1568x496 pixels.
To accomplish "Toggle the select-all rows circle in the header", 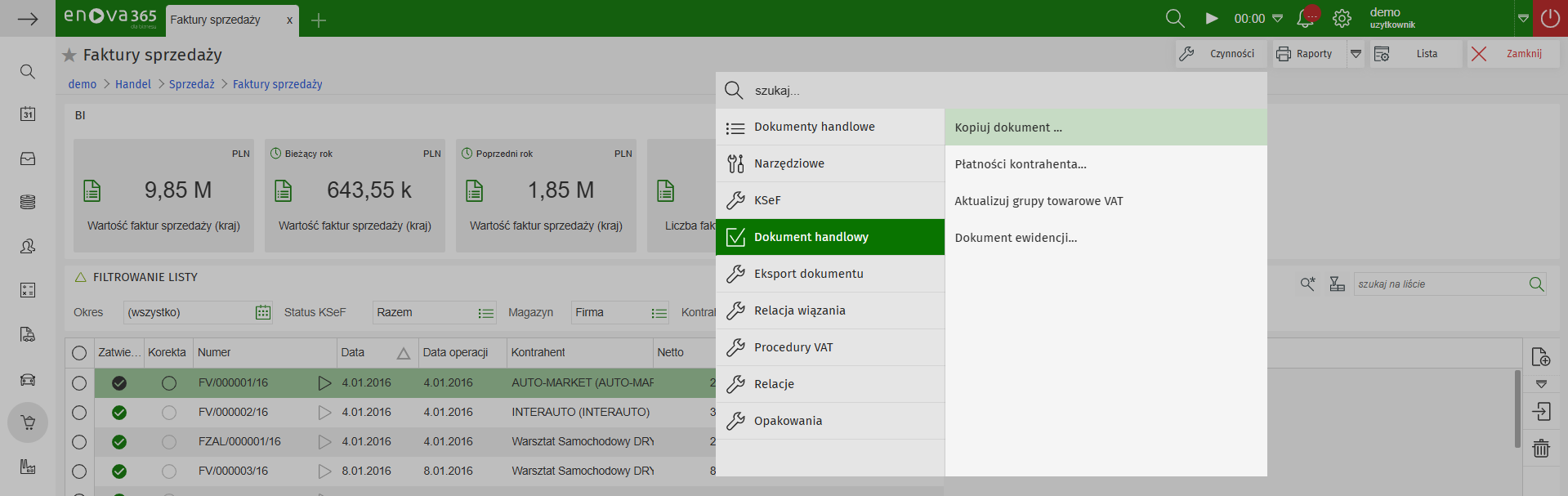I will [79, 353].
